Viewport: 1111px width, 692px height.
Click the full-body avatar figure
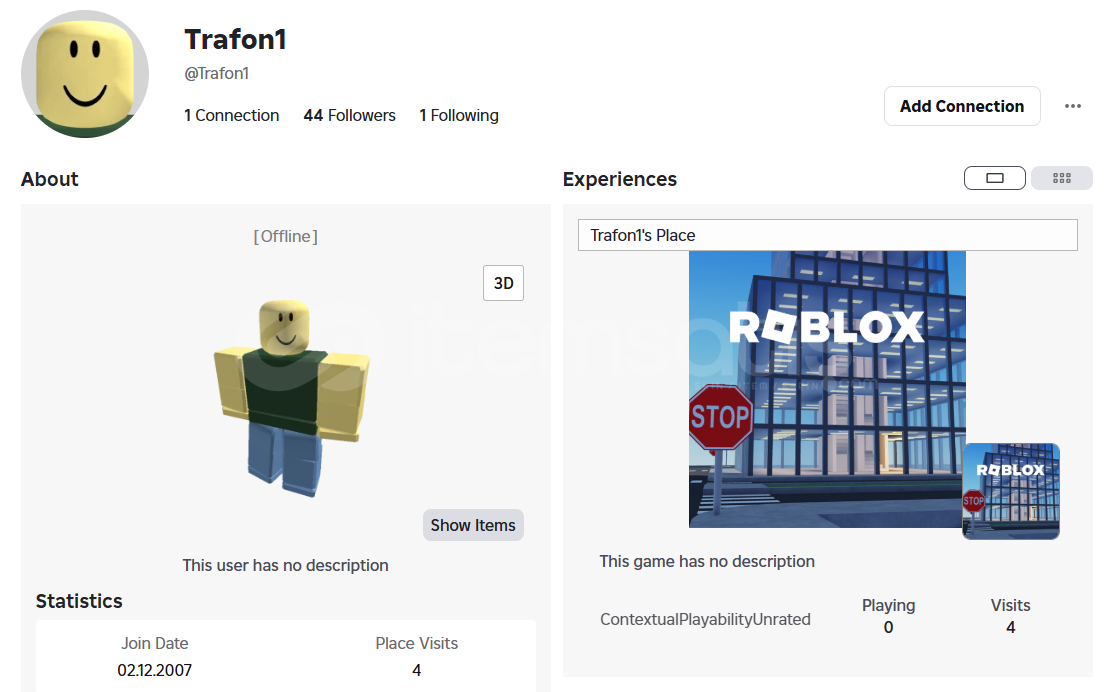pos(291,397)
